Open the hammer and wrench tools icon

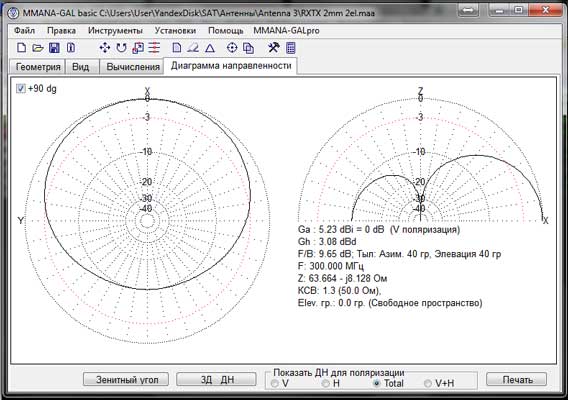coord(273,47)
